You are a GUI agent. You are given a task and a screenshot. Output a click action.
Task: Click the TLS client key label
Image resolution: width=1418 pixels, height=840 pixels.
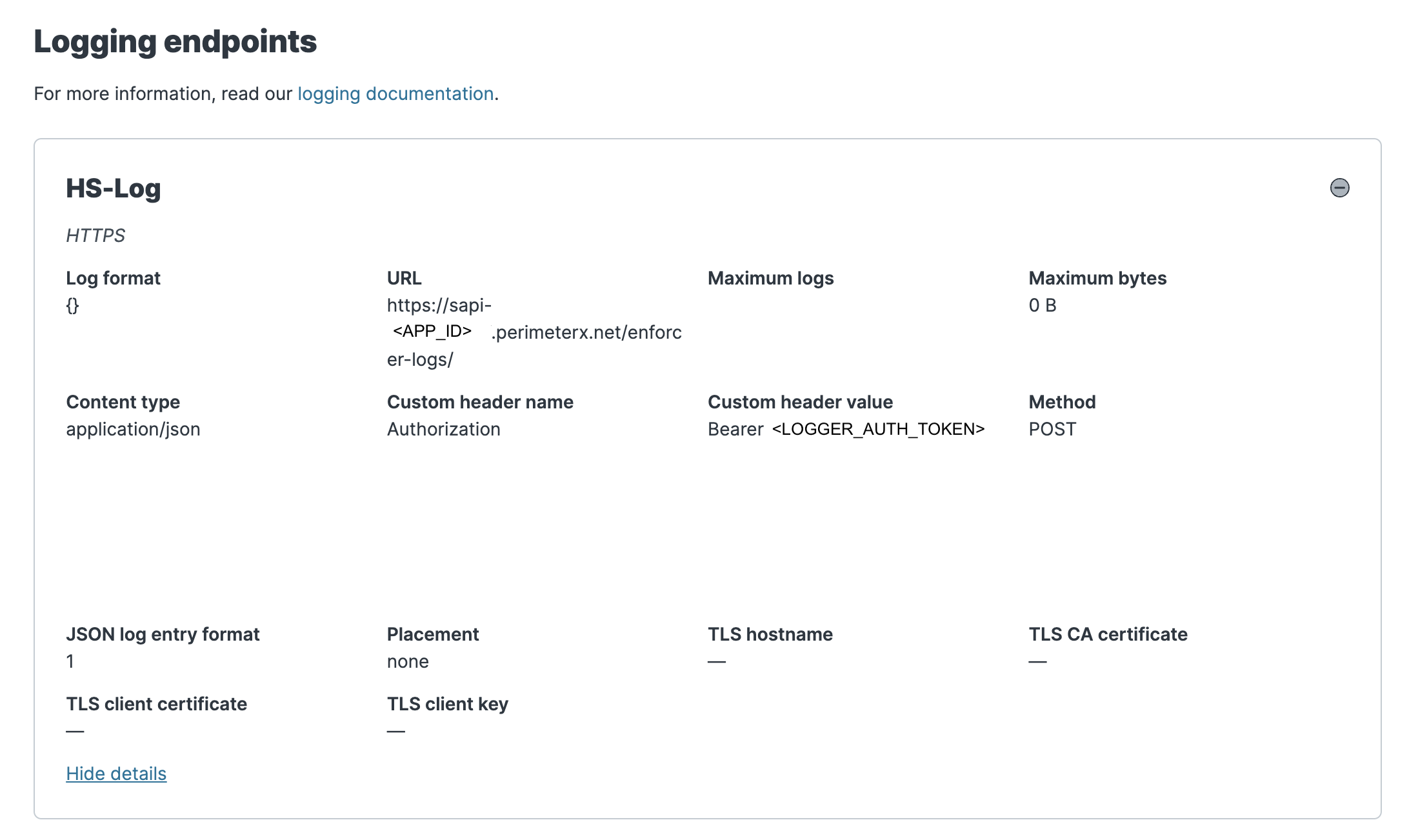[x=447, y=704]
